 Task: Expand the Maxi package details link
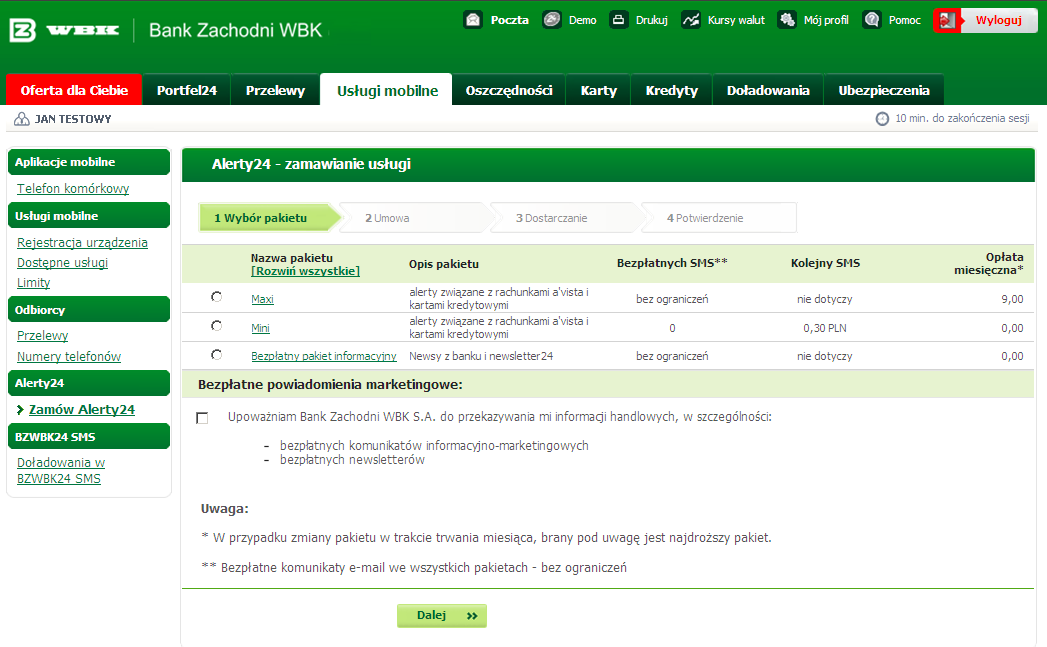point(262,299)
